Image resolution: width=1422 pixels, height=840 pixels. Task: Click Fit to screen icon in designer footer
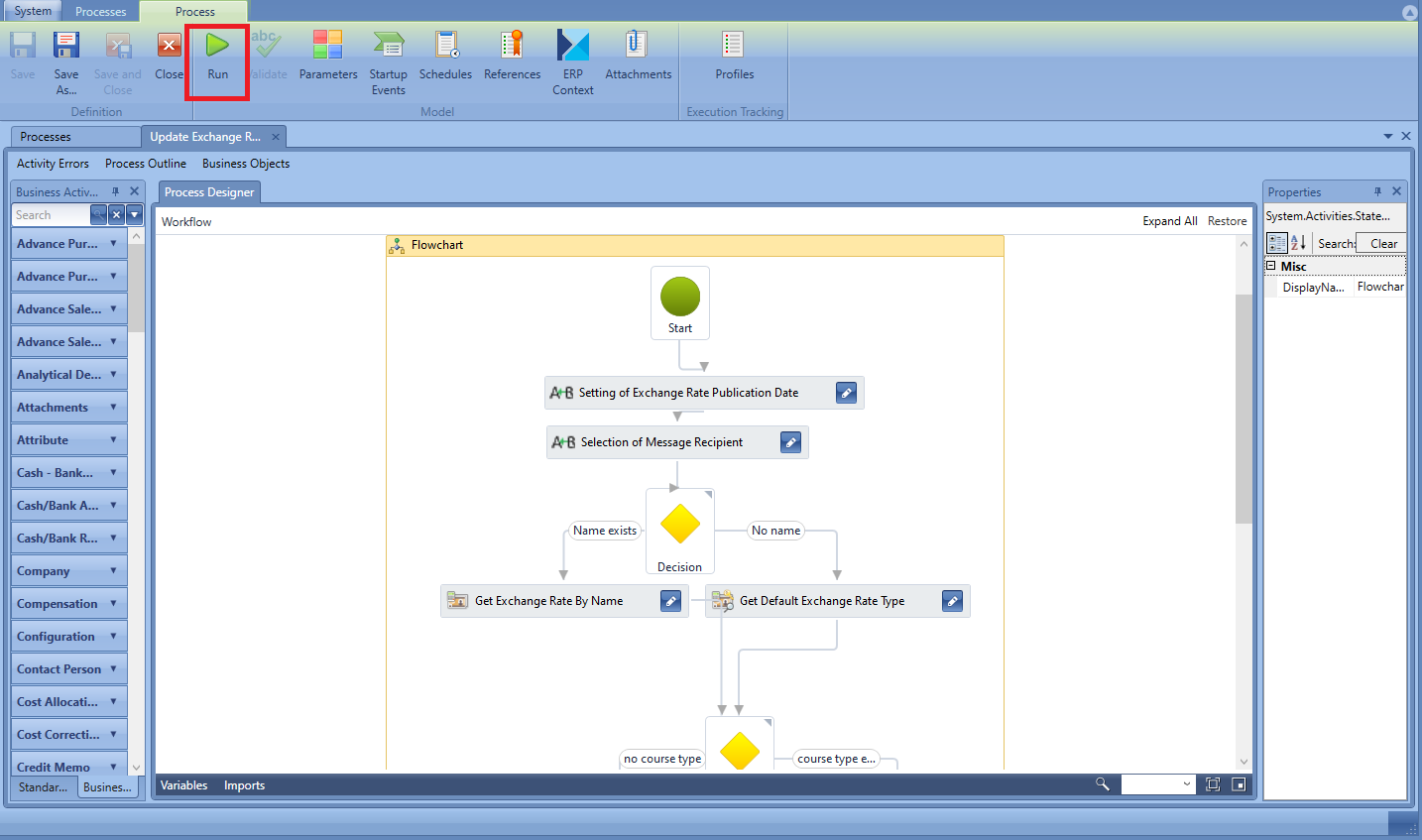pyautogui.click(x=1213, y=784)
